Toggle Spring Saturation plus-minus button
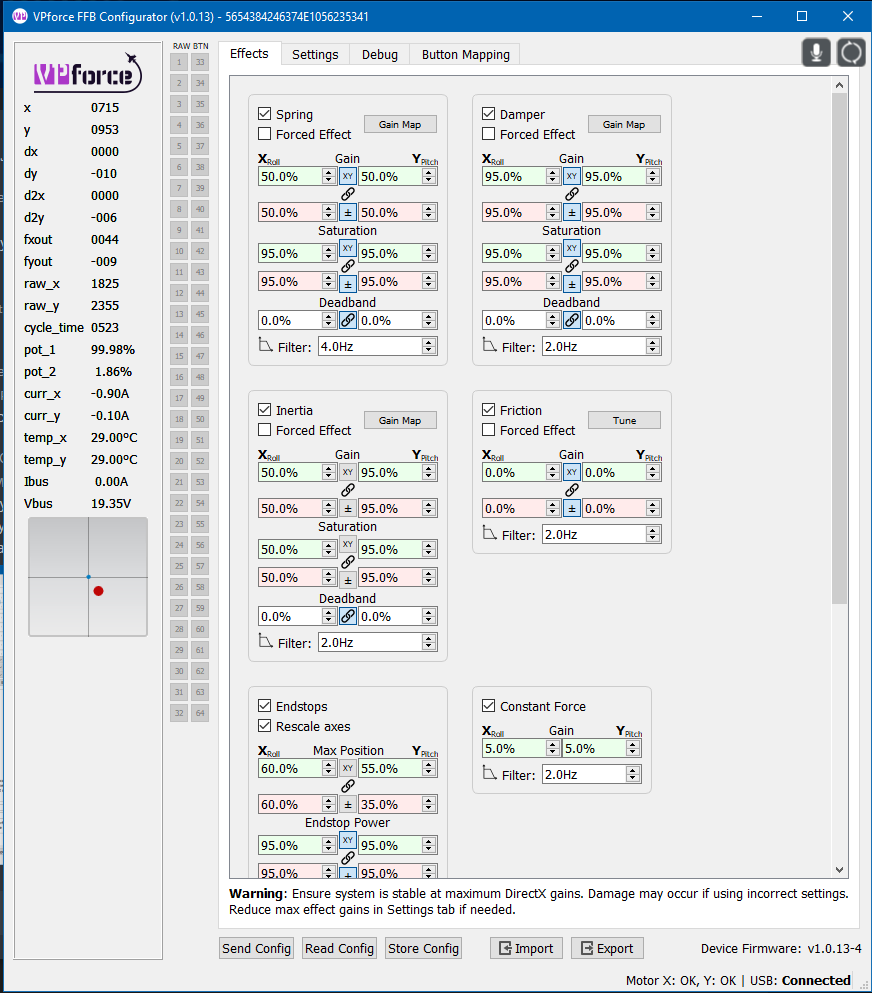The height and width of the screenshot is (993, 872). click(348, 284)
